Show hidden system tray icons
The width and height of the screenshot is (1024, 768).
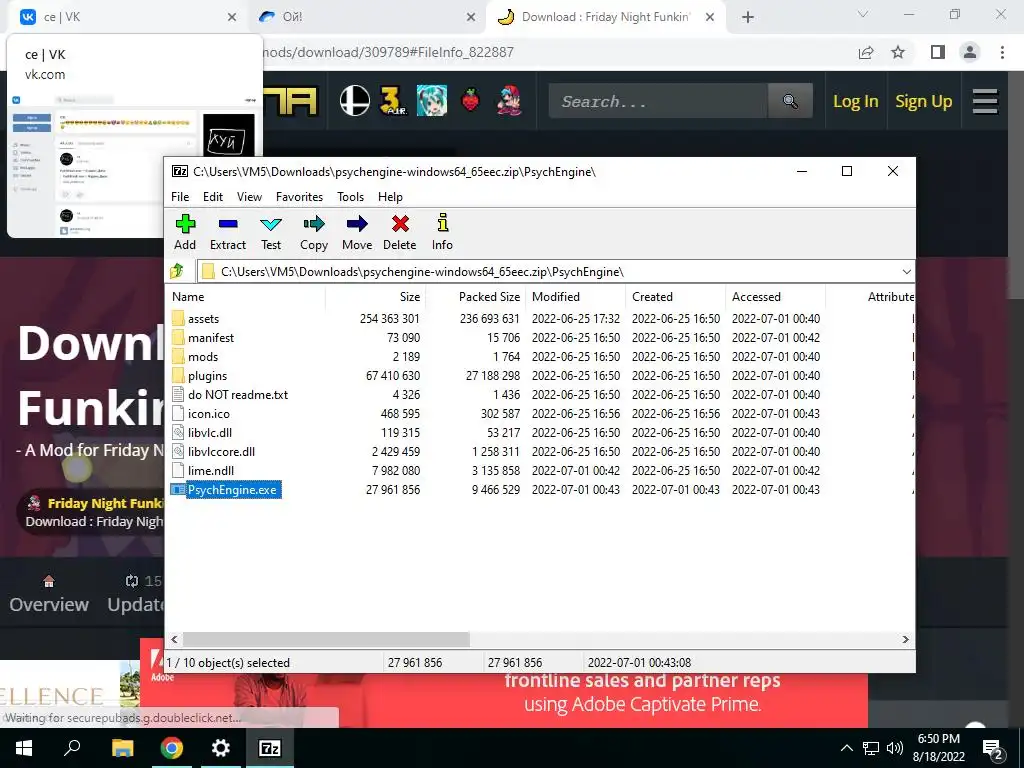pyautogui.click(x=846, y=748)
